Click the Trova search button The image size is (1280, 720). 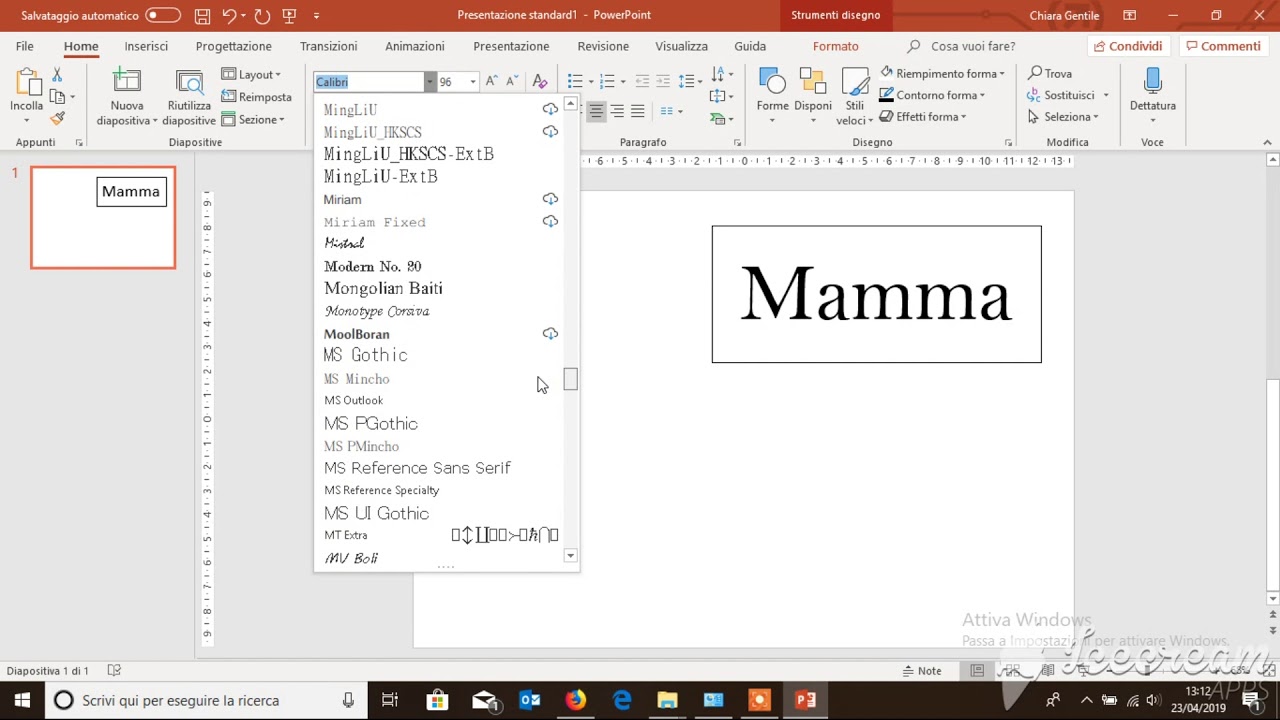tap(1050, 74)
